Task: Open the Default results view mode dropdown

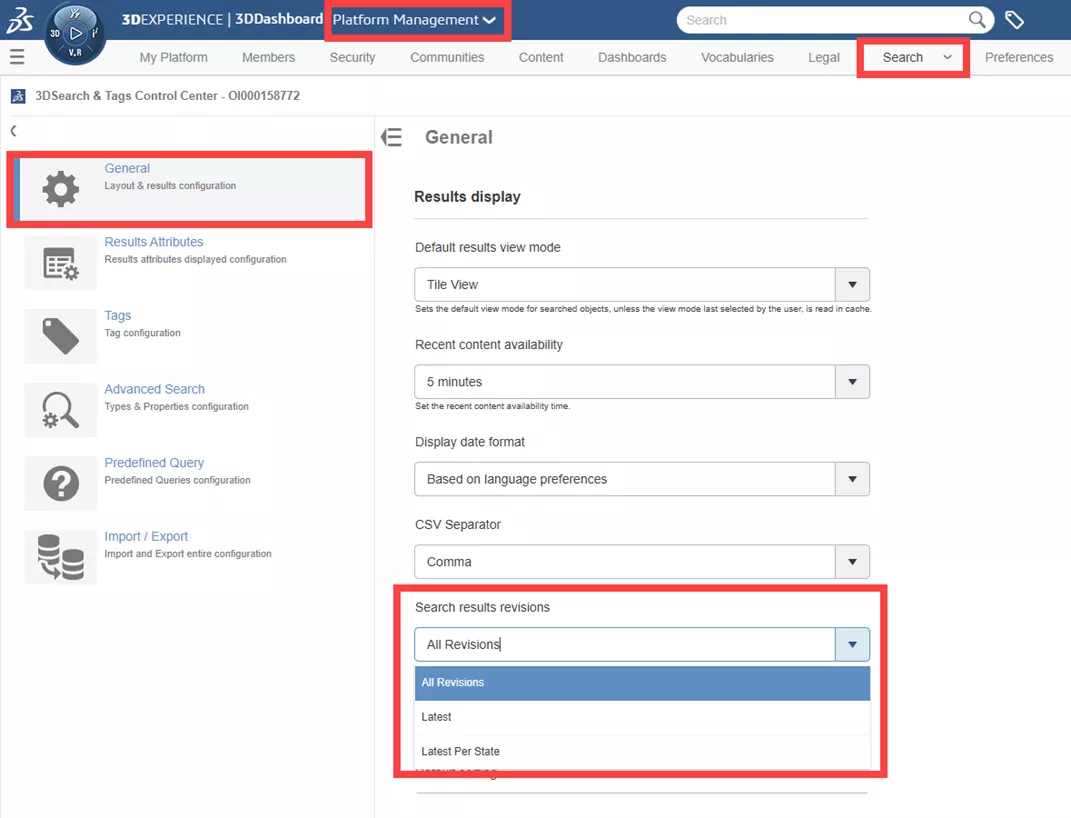Action: coord(852,284)
